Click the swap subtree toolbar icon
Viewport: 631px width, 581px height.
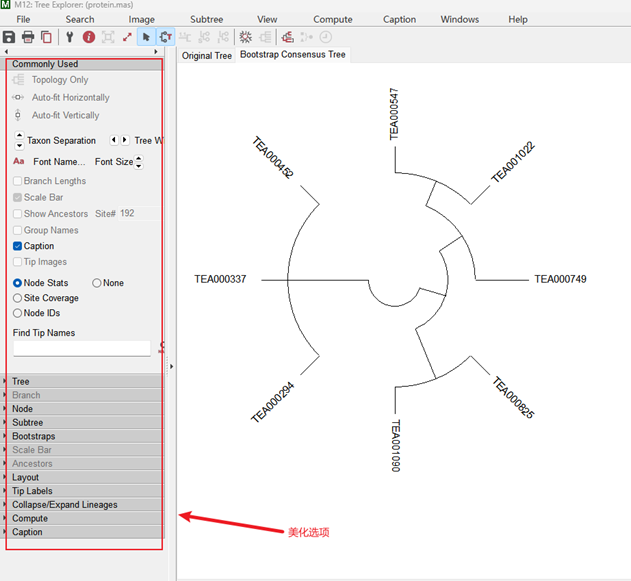coord(204,37)
